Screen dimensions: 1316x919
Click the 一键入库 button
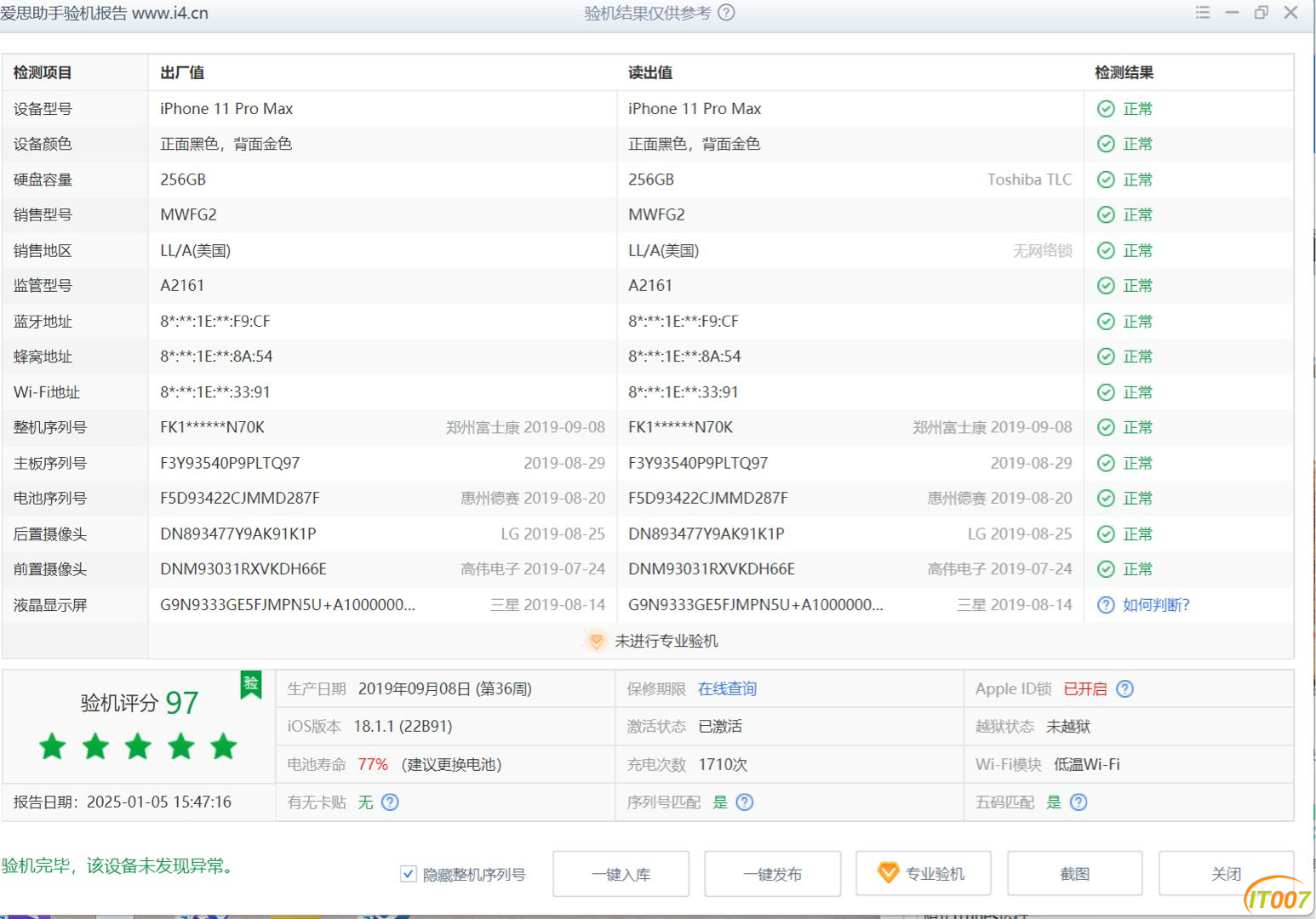[x=621, y=874]
